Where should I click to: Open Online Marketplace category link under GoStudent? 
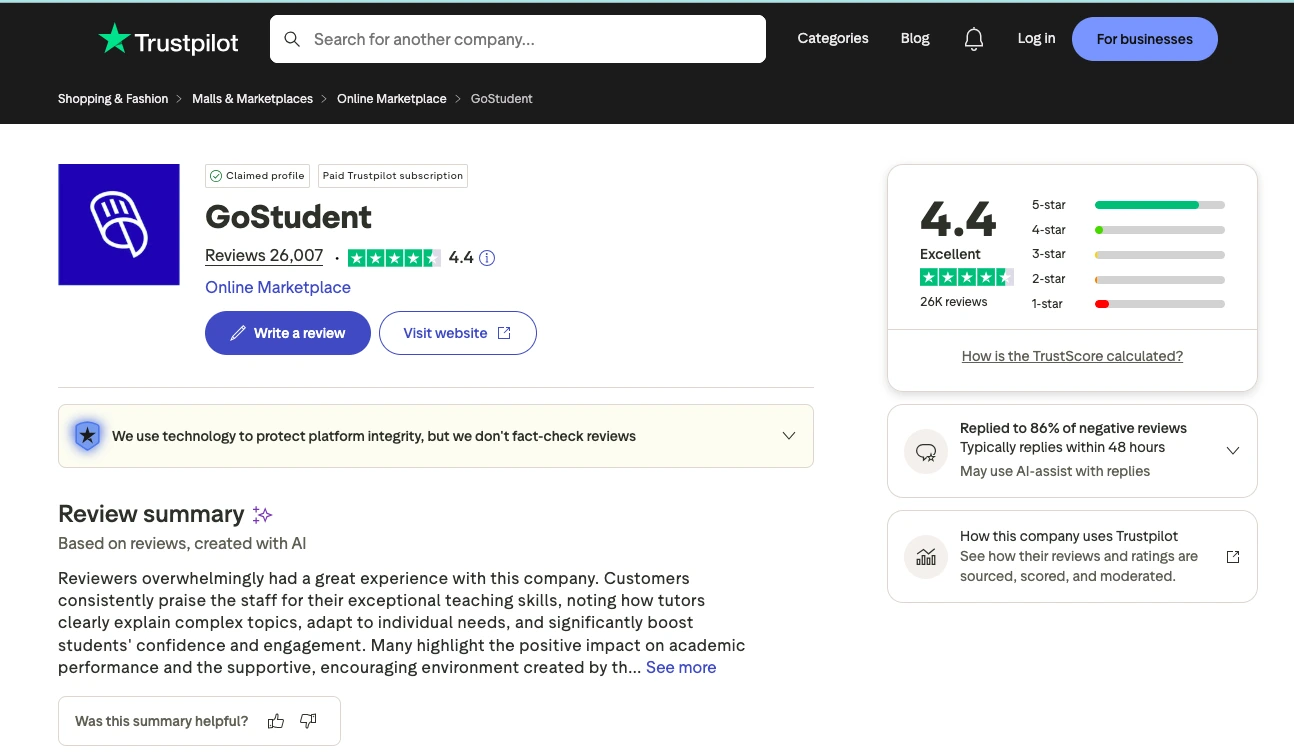(278, 288)
